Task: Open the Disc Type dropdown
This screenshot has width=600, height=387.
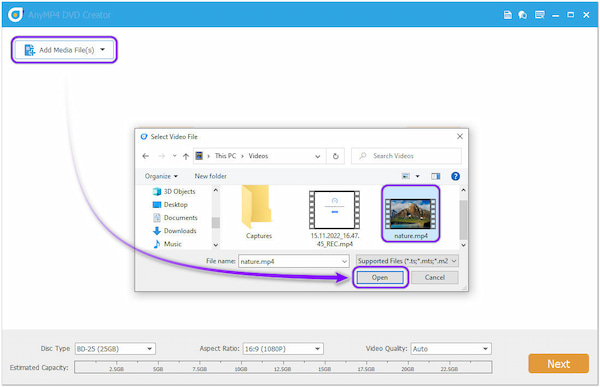Action: (x=115, y=349)
